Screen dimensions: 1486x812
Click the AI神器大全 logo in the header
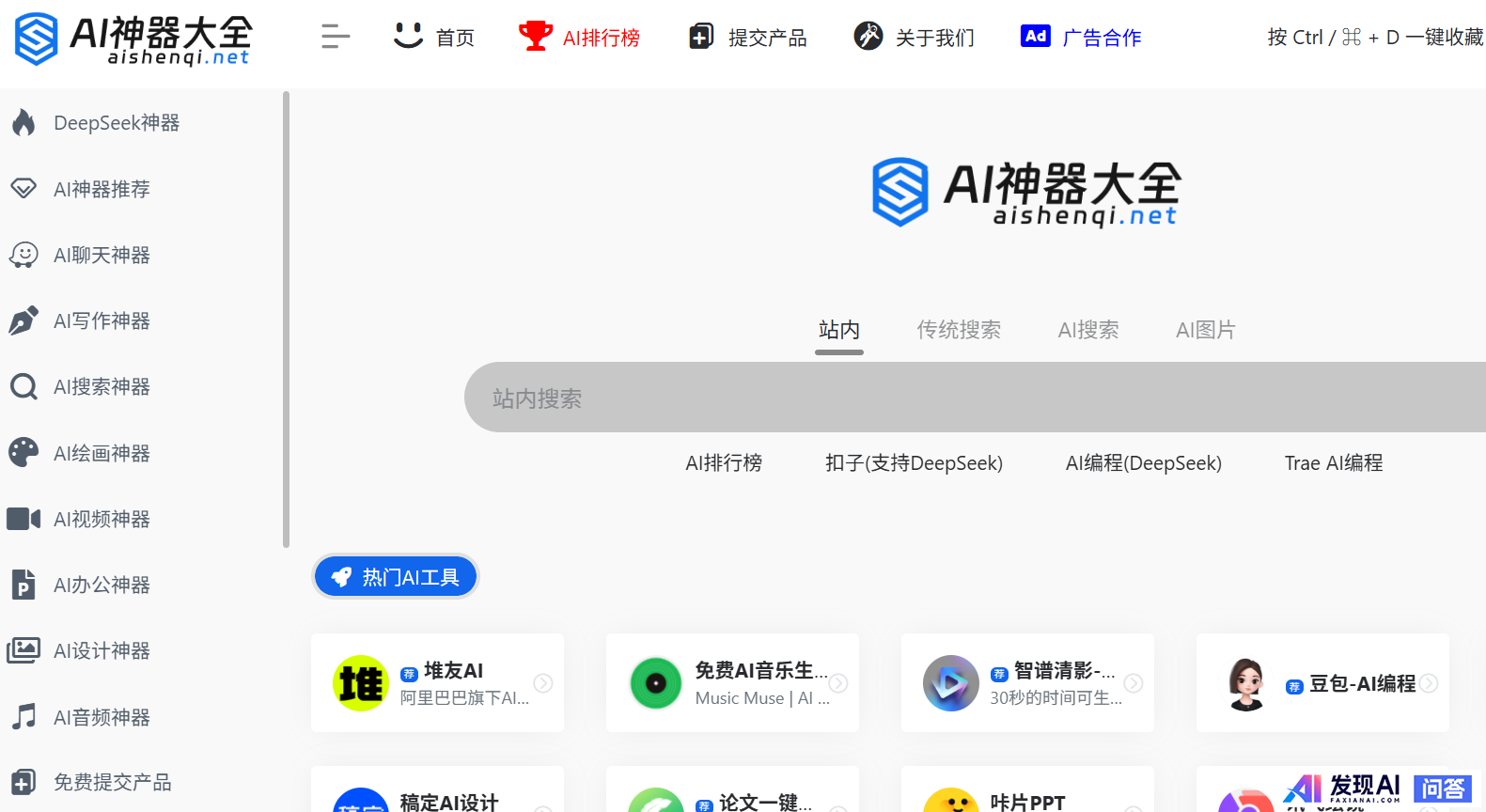tap(133, 39)
